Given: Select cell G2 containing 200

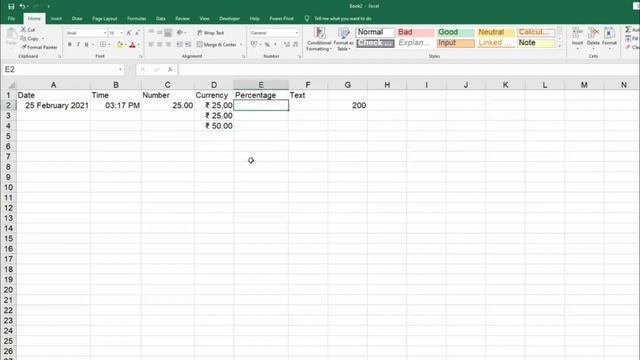Looking at the screenshot, I should (x=347, y=105).
